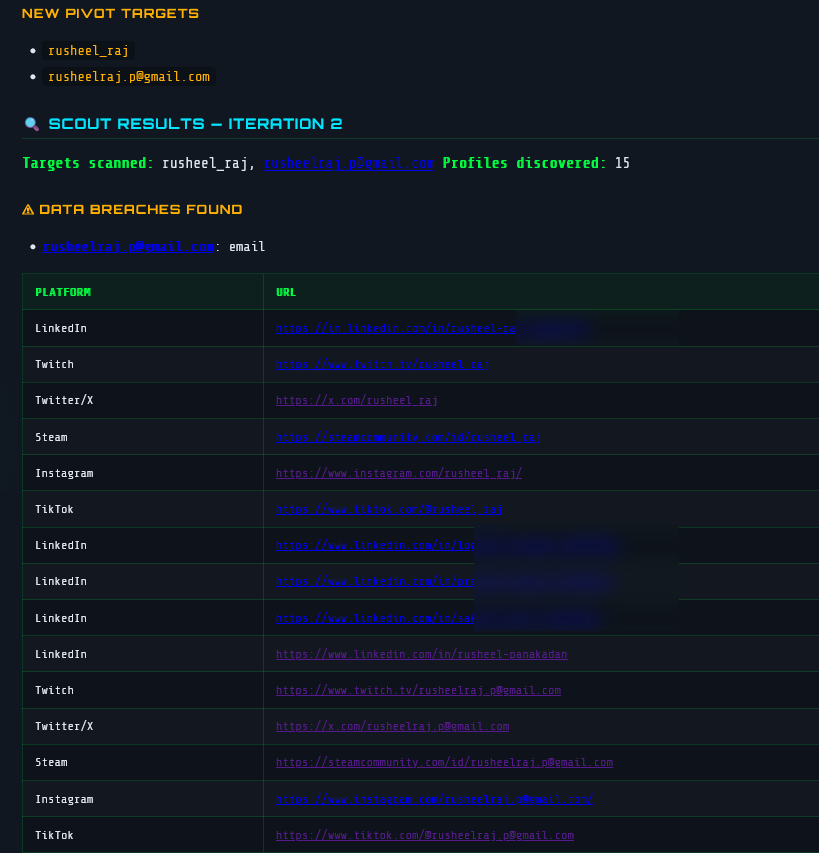819x853 pixels.
Task: Open the TikTok link for @rusheel_raj
Action: tap(390, 509)
